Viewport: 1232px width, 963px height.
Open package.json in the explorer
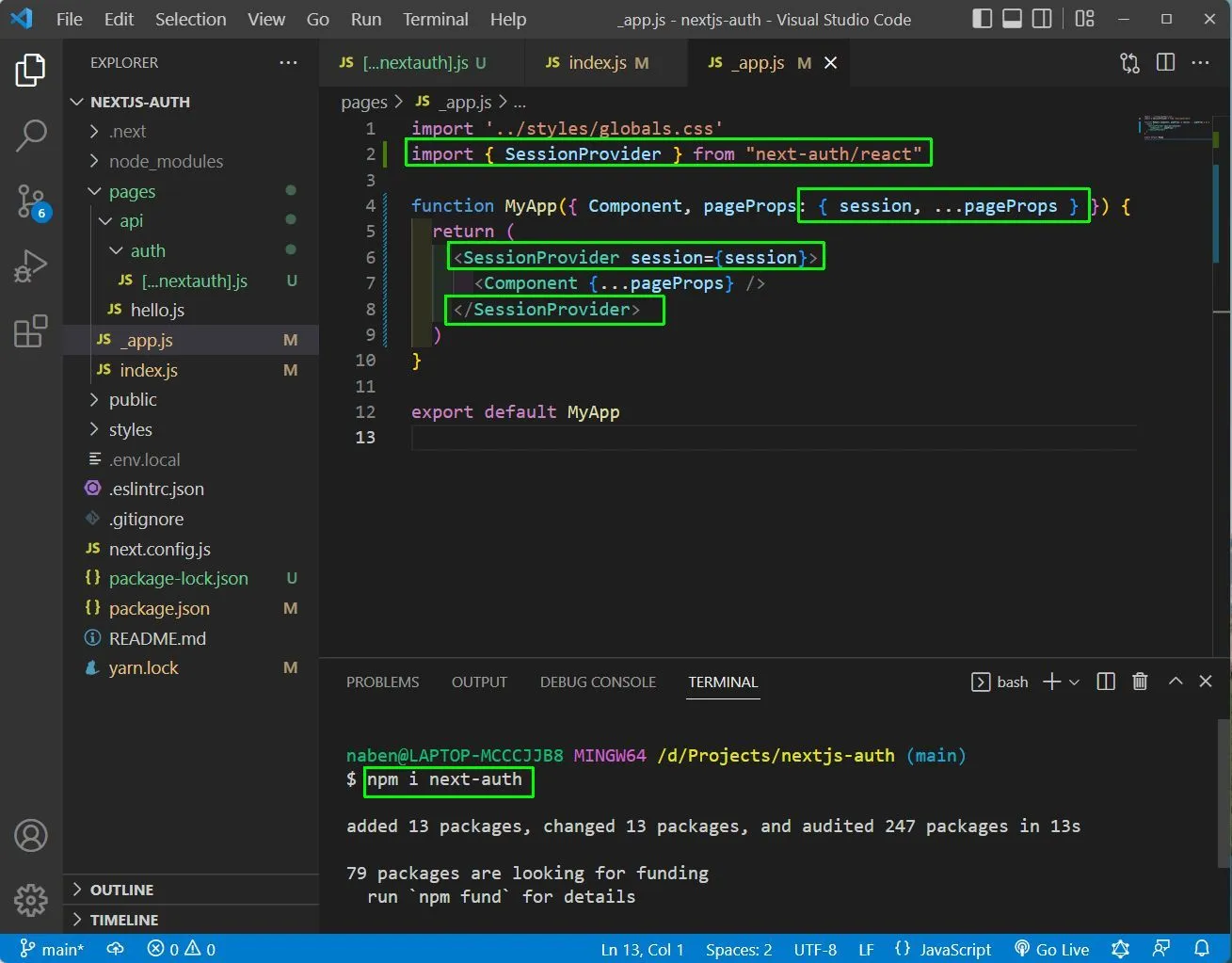191,608
